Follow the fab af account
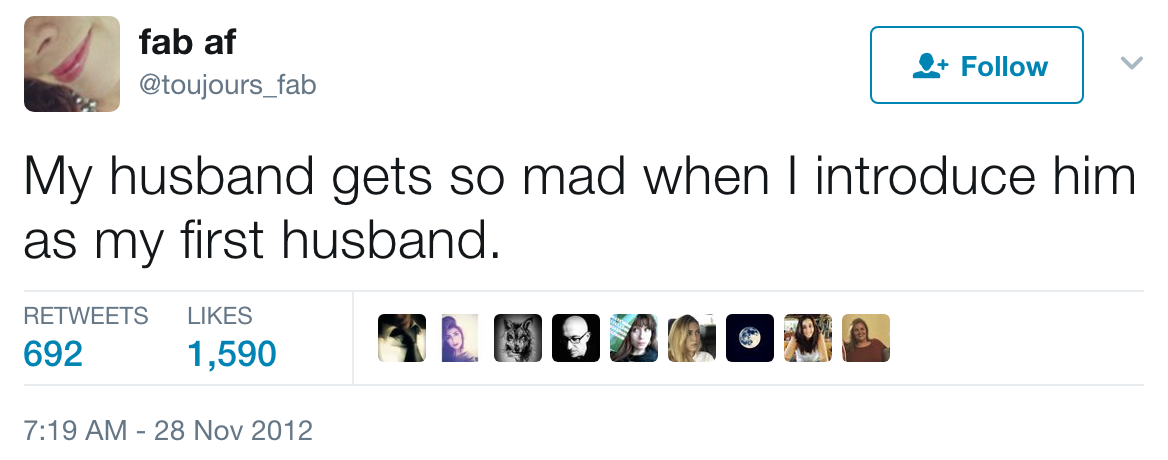 (977, 66)
